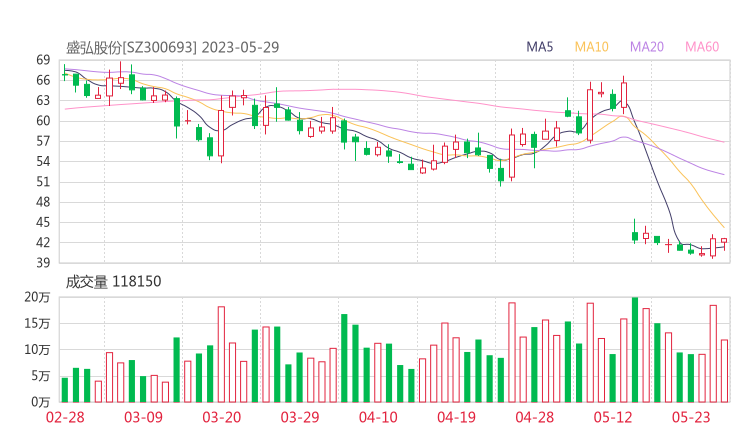The width and height of the screenshot is (740, 440).
Task: Click the 03-09 date axis label
Action: (143, 417)
